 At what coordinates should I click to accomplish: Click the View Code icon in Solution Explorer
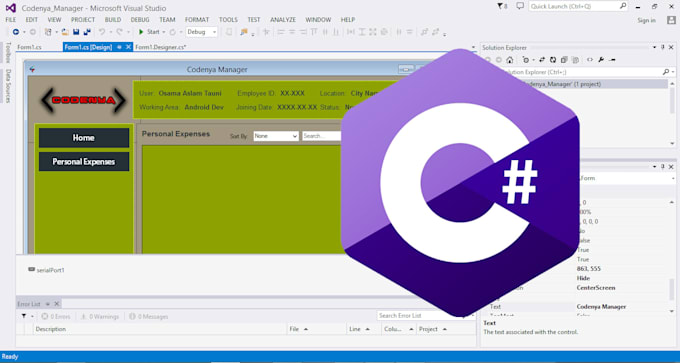click(590, 60)
